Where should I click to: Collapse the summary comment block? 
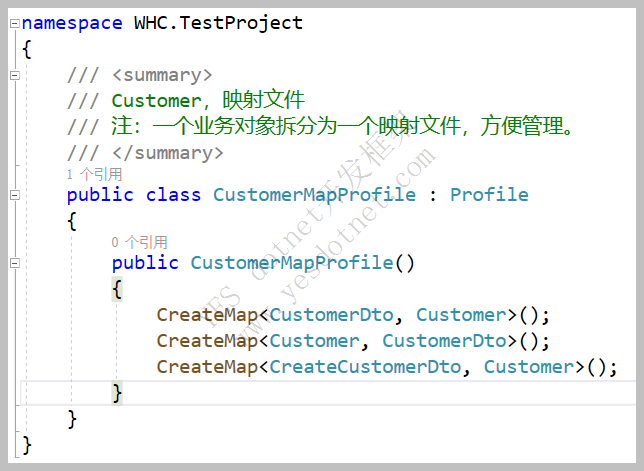pos(14,75)
